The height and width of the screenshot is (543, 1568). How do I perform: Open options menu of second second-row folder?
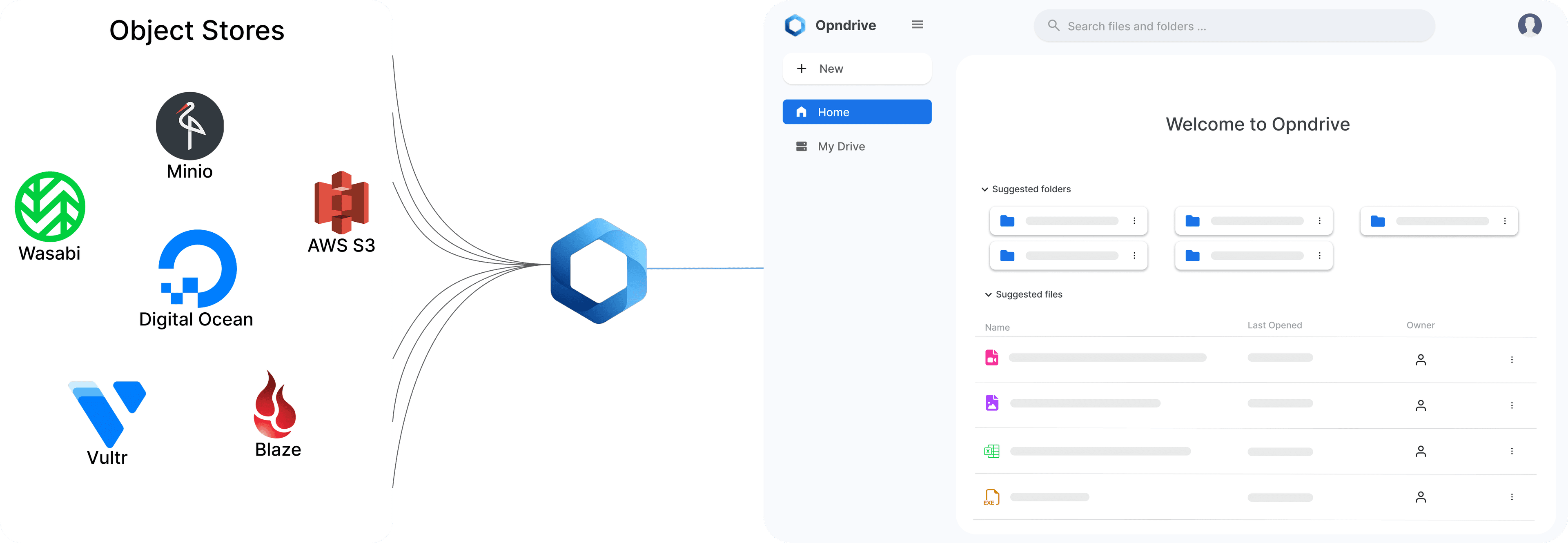click(1320, 256)
